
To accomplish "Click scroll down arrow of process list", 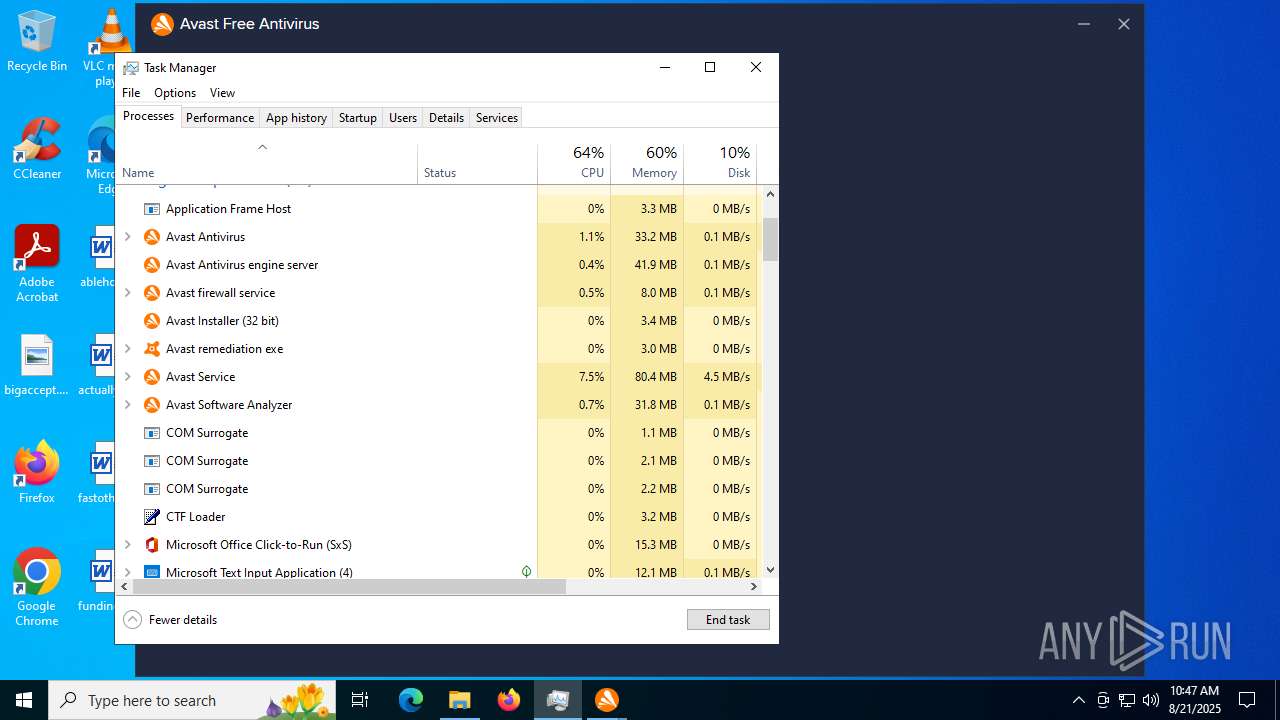I will pyautogui.click(x=770, y=570).
